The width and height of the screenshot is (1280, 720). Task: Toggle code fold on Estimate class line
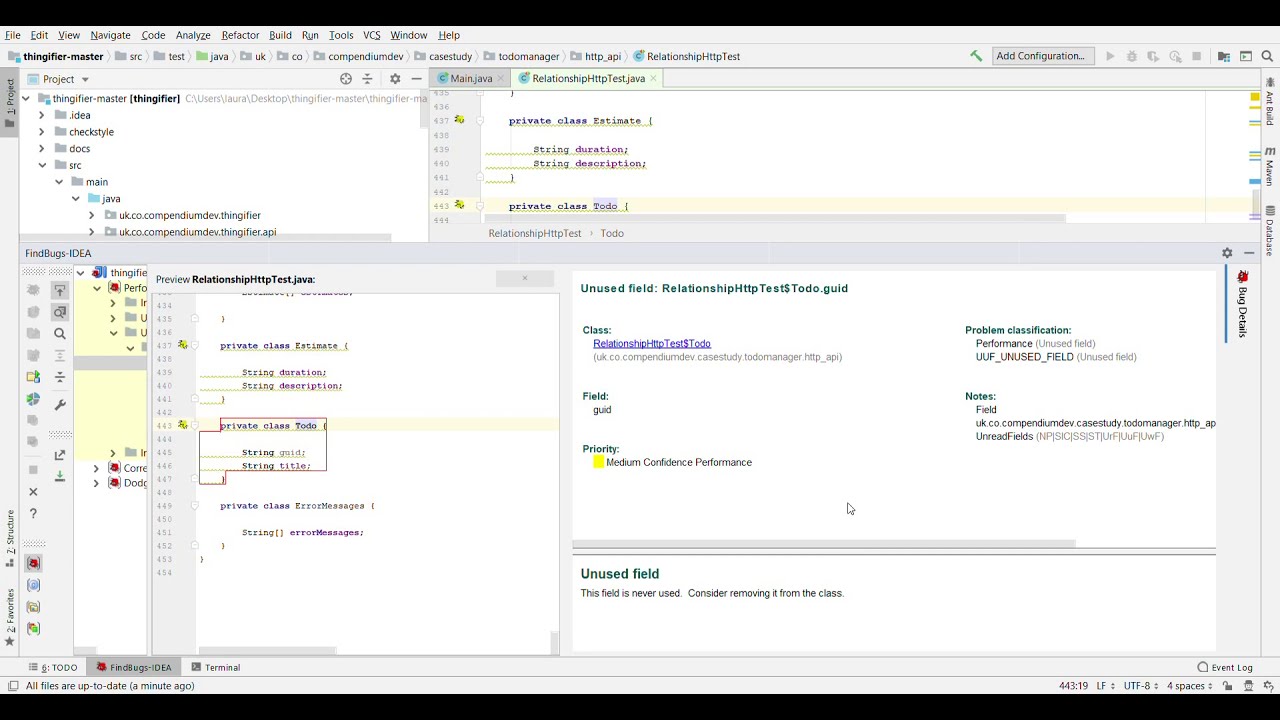pos(479,120)
